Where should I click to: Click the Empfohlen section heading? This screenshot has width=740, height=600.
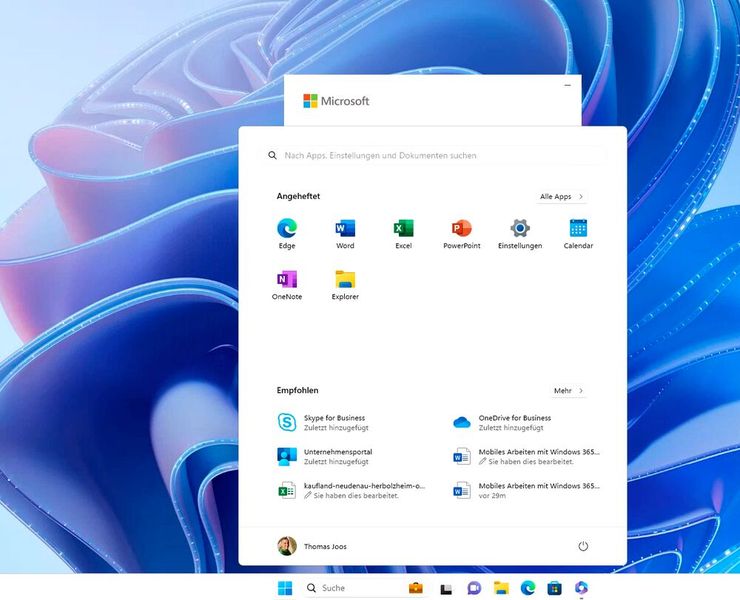[x=297, y=390]
